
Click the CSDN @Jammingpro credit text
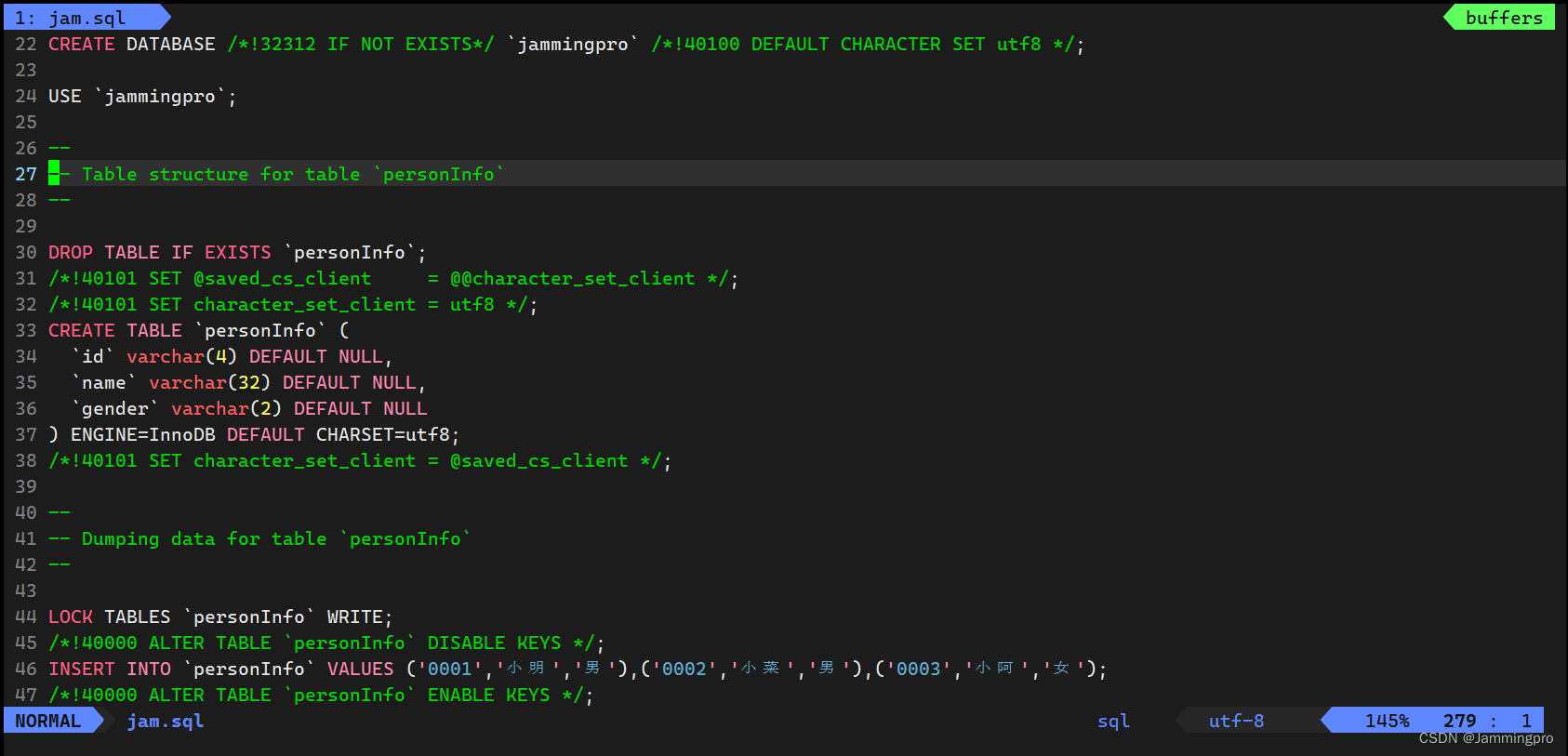(1486, 738)
